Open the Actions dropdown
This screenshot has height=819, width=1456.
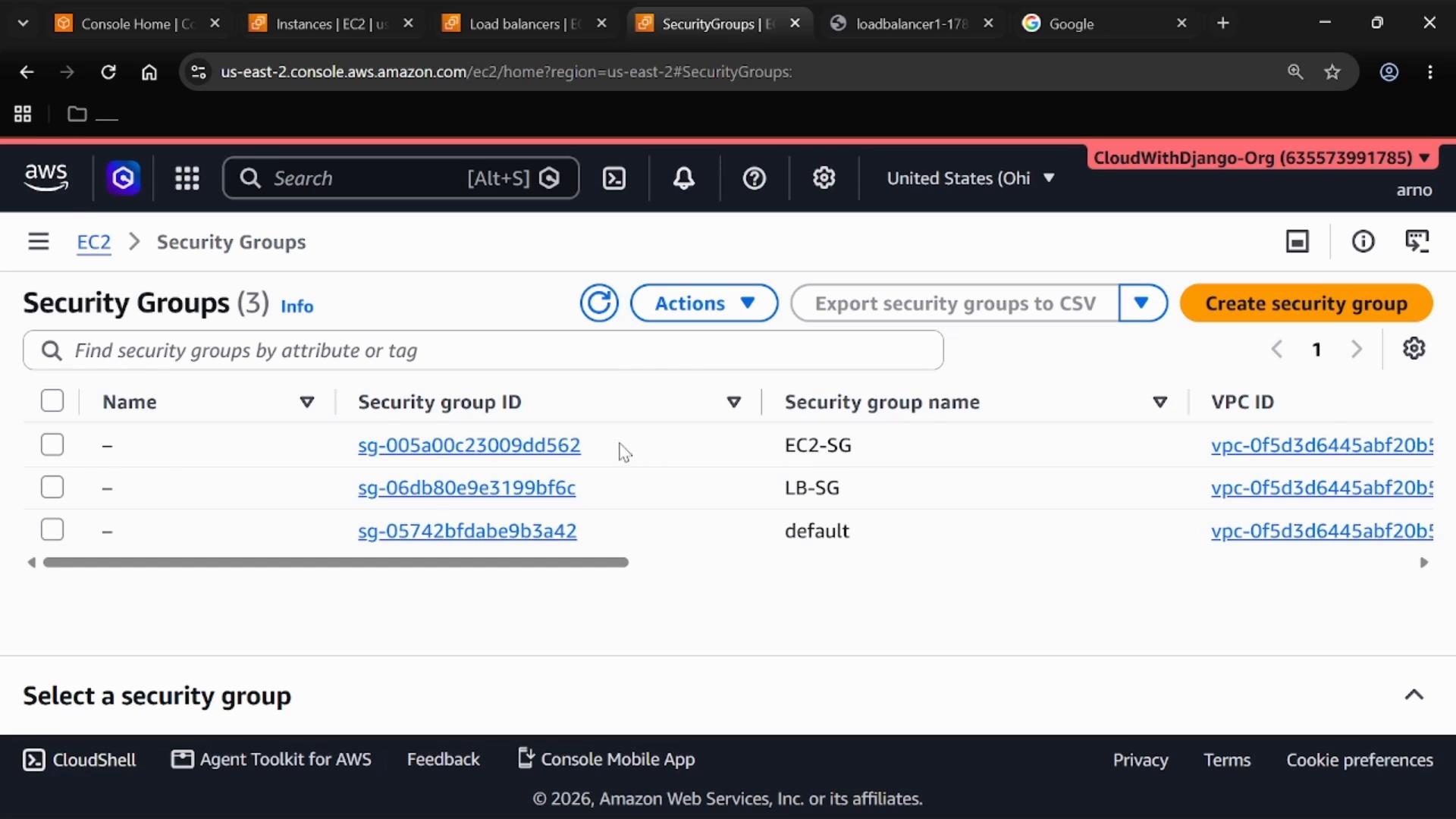click(704, 303)
